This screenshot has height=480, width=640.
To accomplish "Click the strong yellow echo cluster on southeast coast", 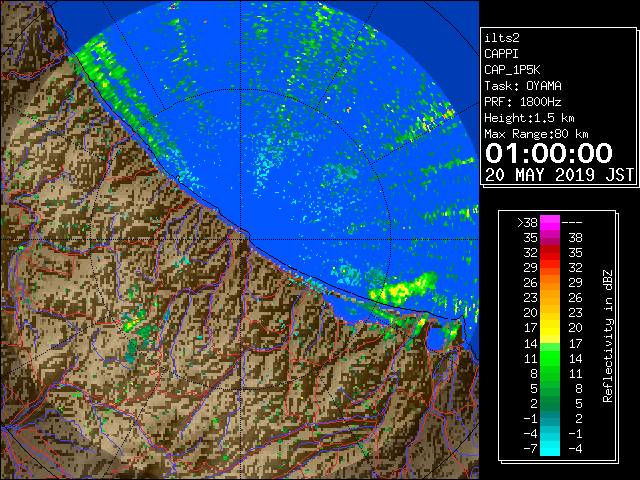I will coord(402,289).
